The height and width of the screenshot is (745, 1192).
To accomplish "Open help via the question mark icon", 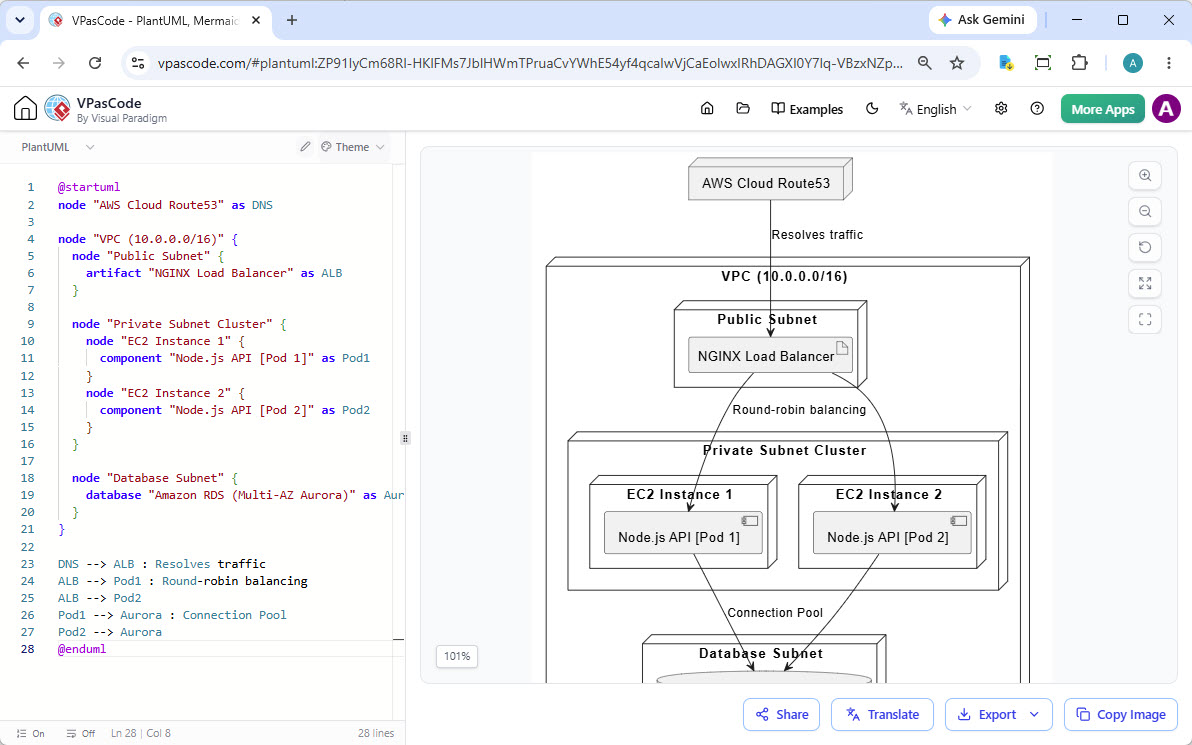I will 1037,109.
